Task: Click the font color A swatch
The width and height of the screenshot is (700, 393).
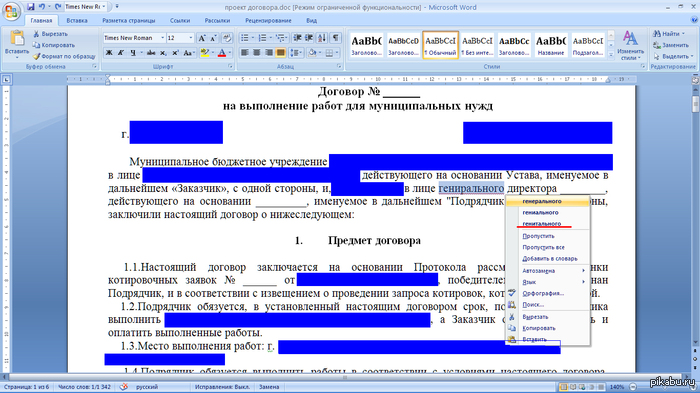Action: (222, 53)
